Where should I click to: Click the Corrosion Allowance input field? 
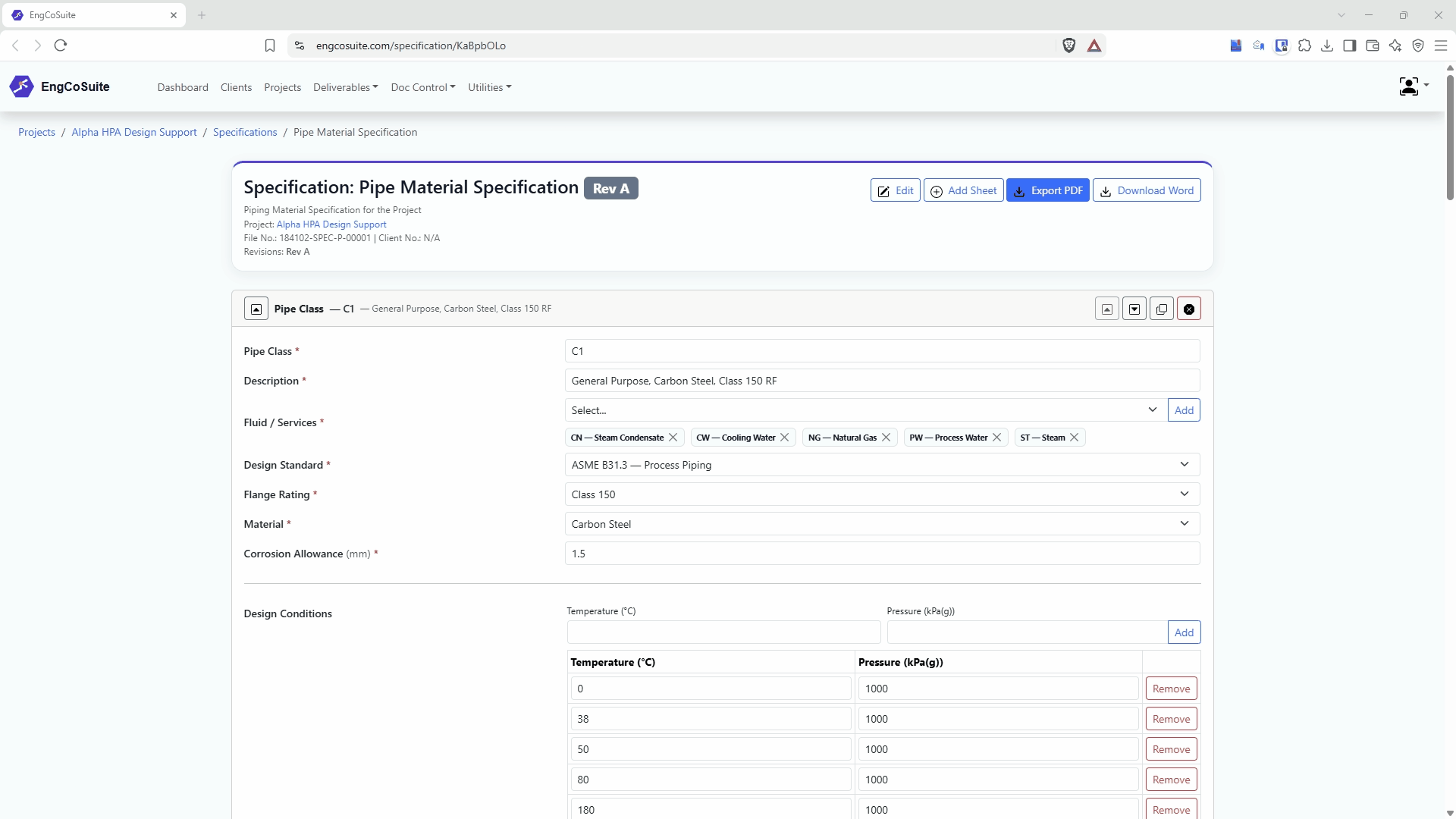point(882,554)
